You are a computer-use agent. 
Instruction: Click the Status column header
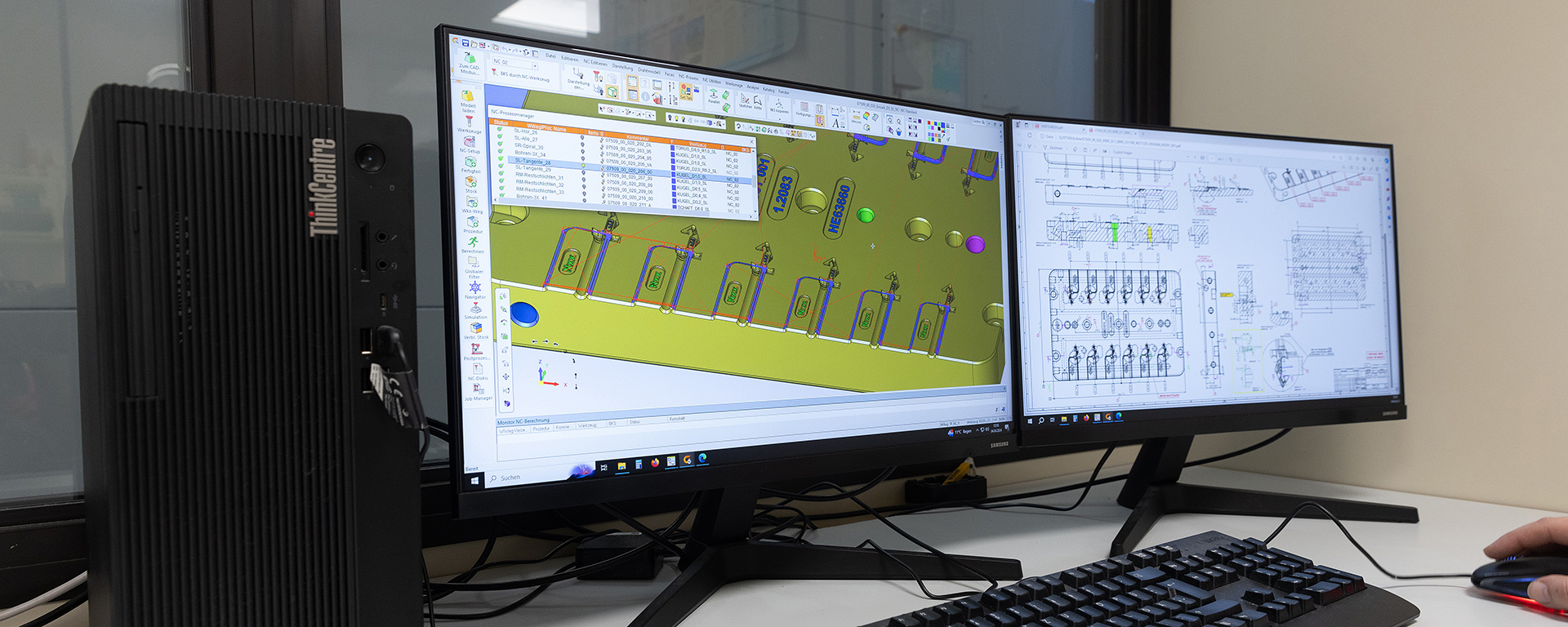pyautogui.click(x=501, y=122)
